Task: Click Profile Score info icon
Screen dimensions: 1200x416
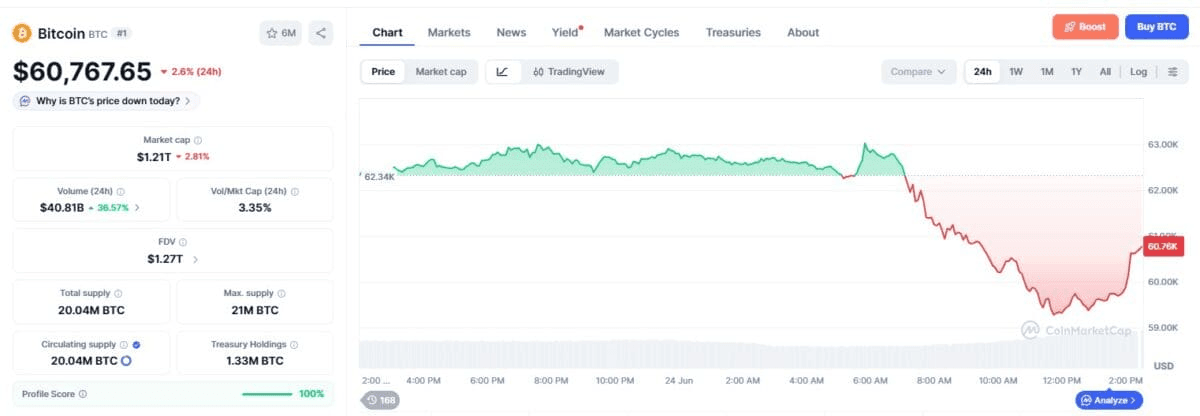Action: pos(82,394)
